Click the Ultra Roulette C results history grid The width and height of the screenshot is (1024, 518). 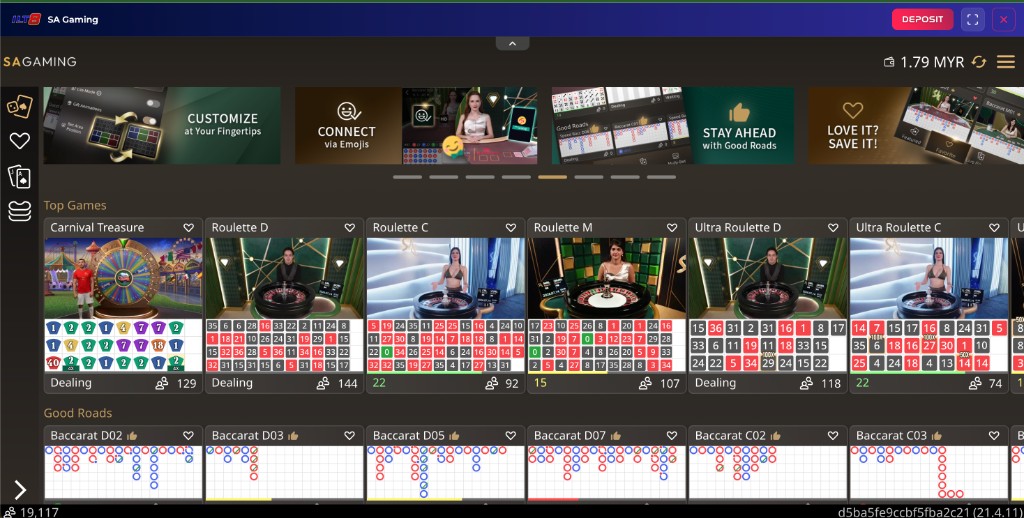click(929, 346)
